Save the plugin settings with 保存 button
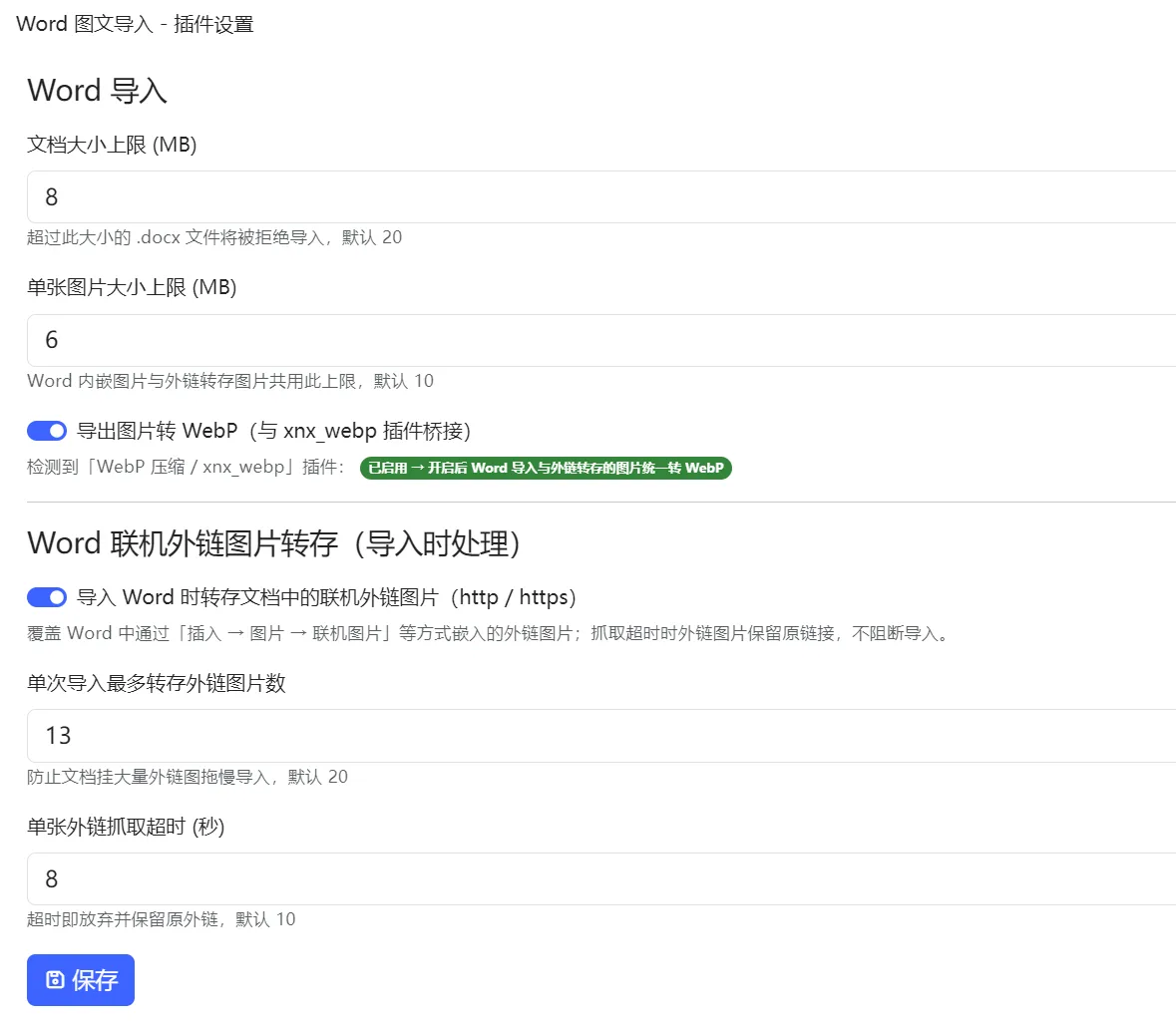This screenshot has height=1028, width=1176. (81, 980)
